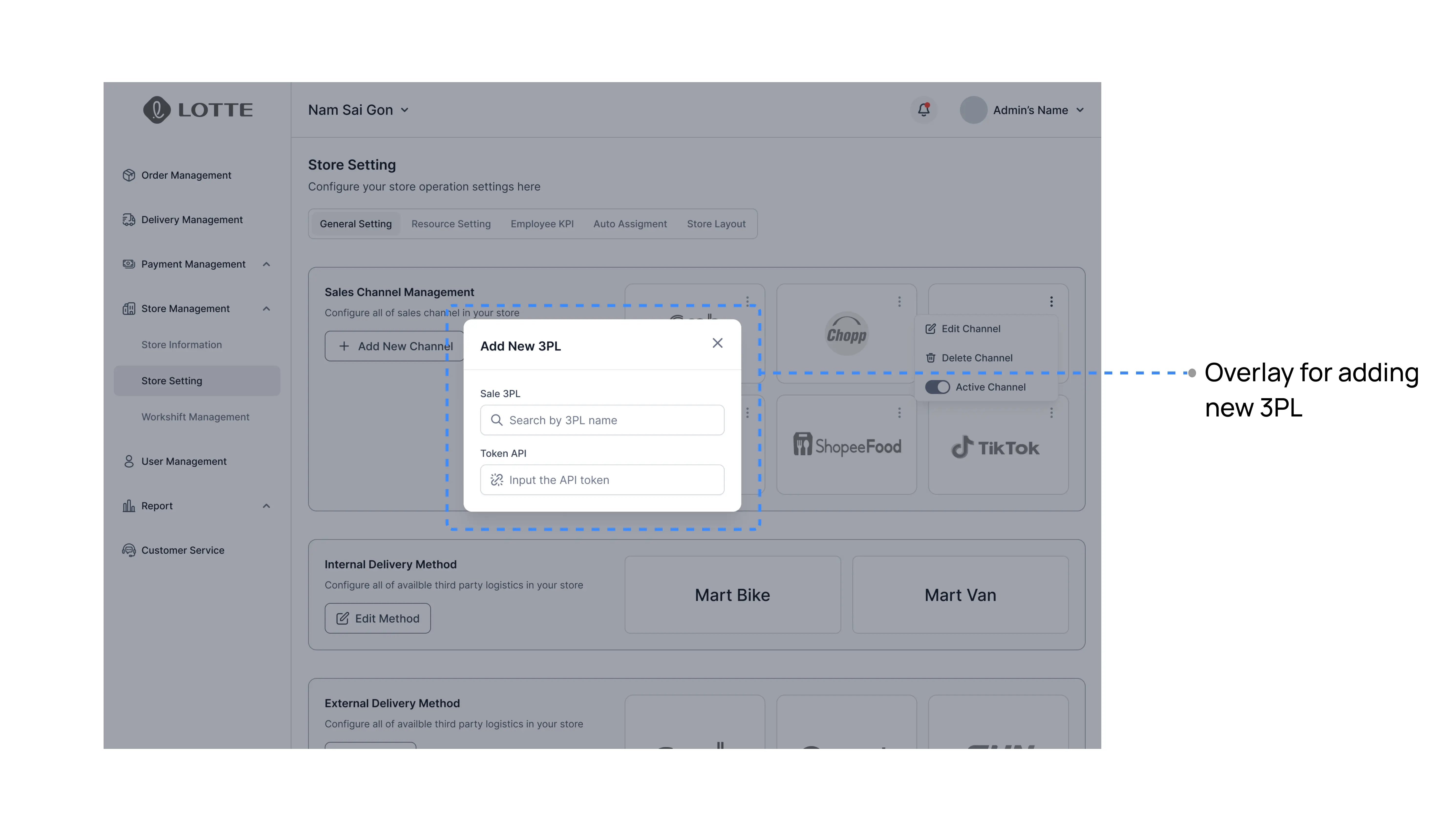Image resolution: width=1456 pixels, height=831 pixels.
Task: Toggle the Active Channel switch
Action: coord(937,387)
